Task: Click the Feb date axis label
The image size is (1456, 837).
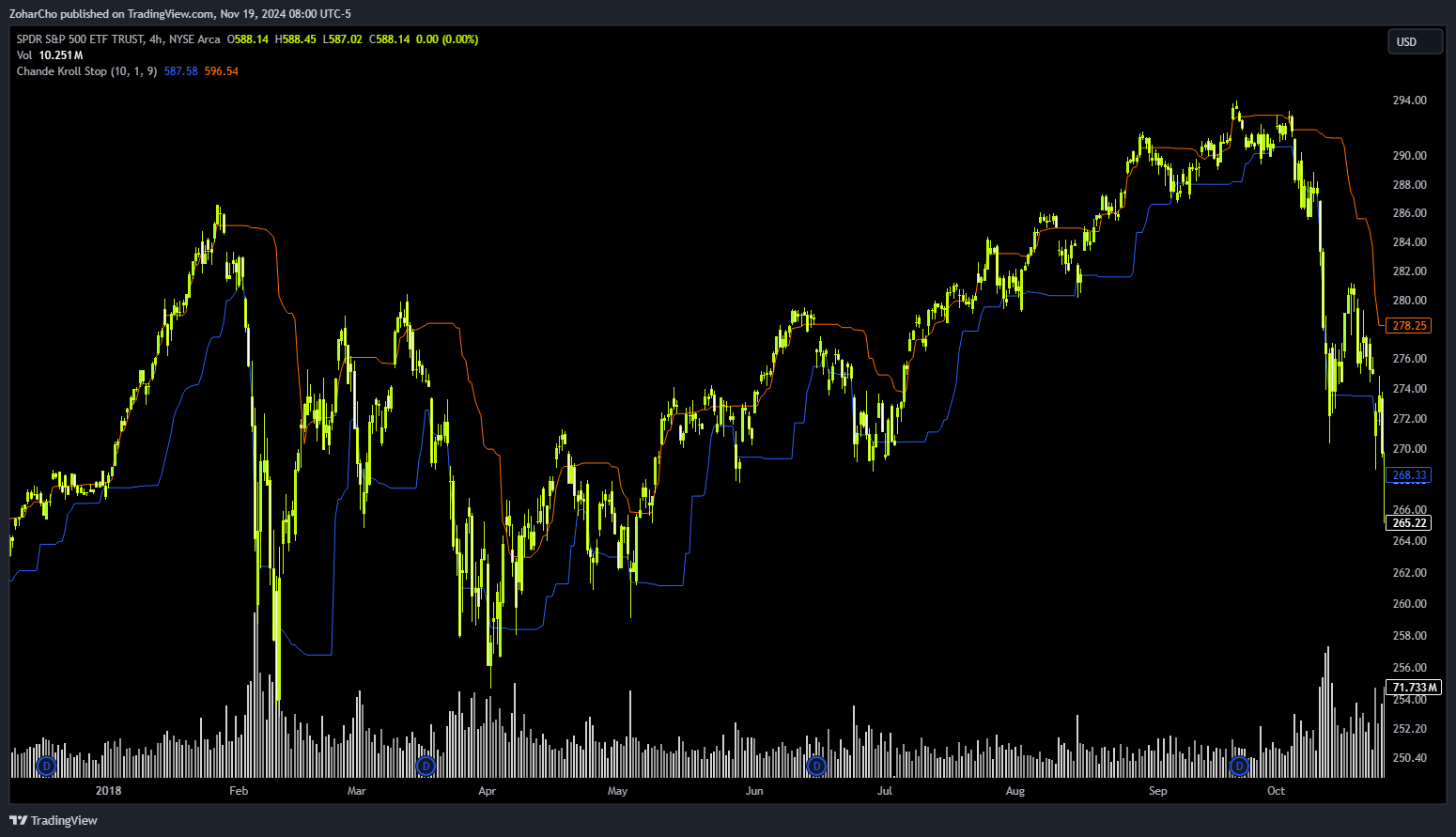Action: pyautogui.click(x=239, y=791)
